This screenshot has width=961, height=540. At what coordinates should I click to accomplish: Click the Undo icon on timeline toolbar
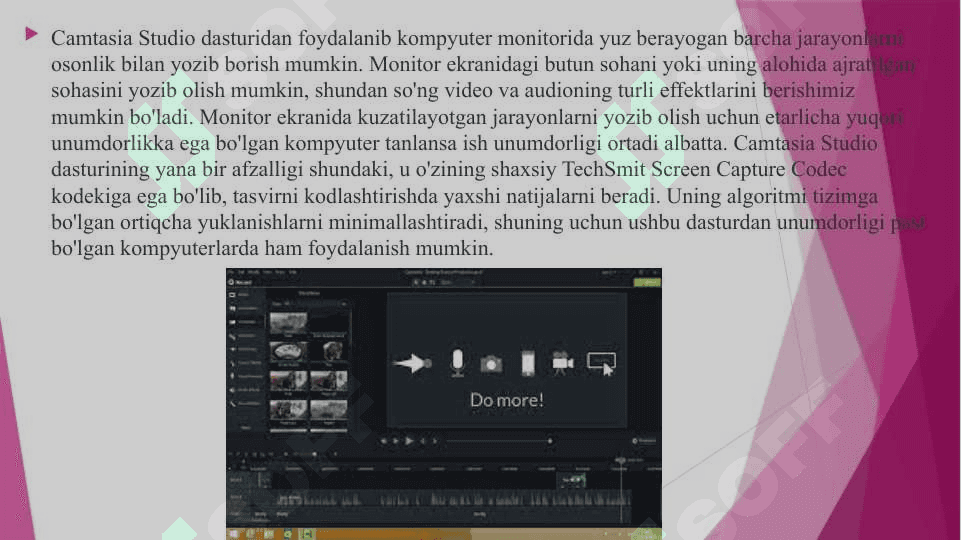click(x=230, y=454)
